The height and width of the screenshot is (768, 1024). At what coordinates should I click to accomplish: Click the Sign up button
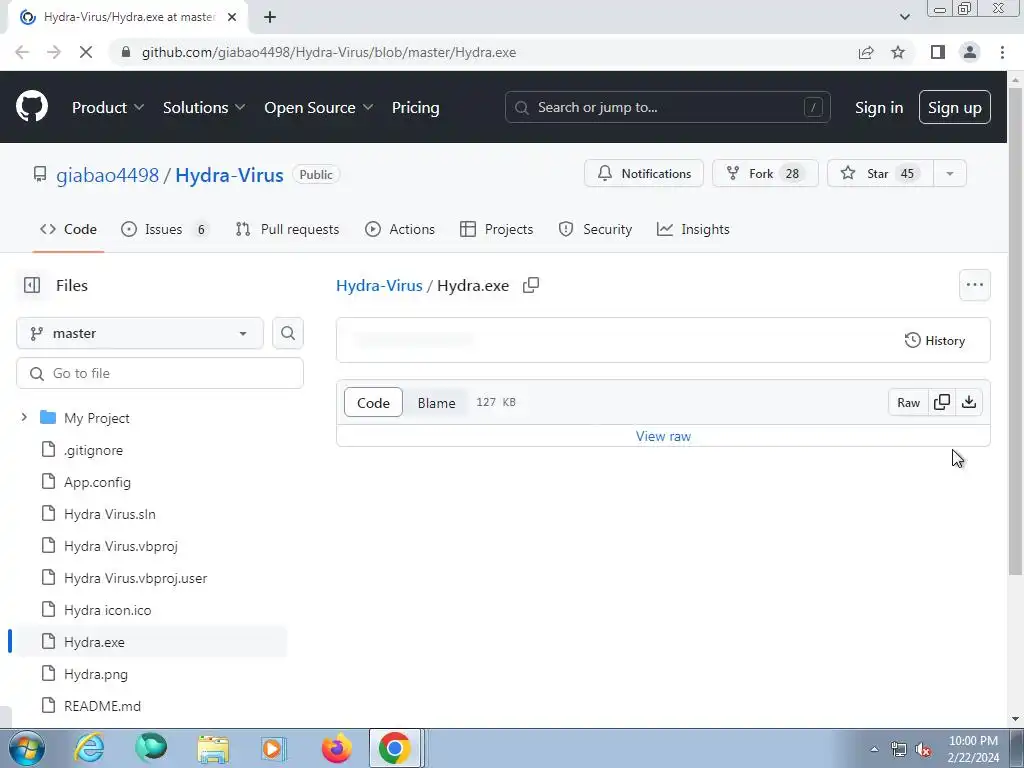[954, 107]
